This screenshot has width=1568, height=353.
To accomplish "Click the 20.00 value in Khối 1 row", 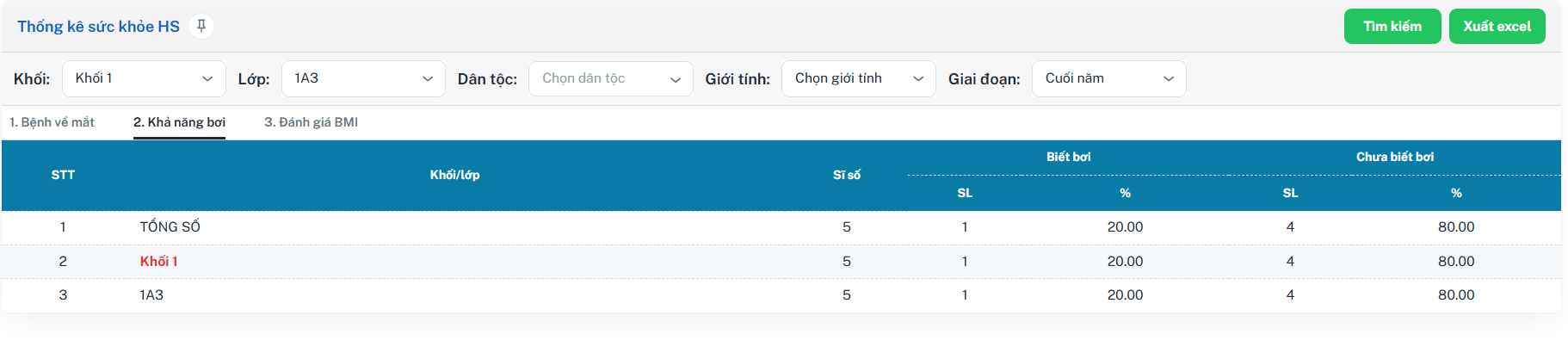I will [1125, 261].
